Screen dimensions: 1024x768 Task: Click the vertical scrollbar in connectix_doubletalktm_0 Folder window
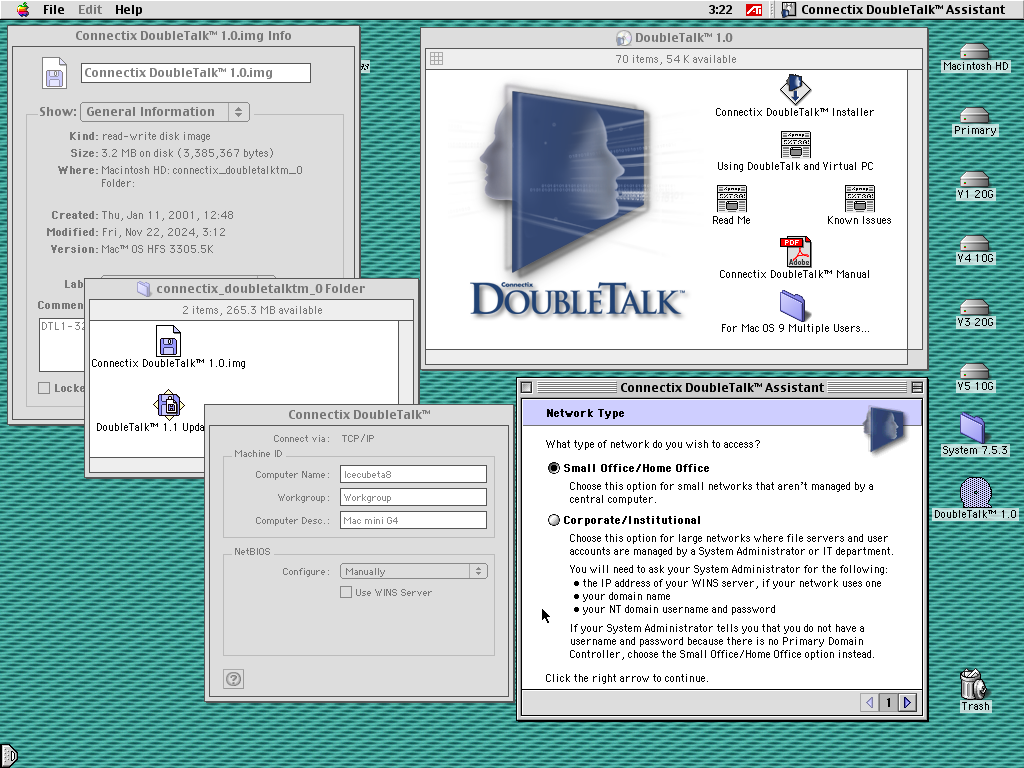click(x=406, y=362)
